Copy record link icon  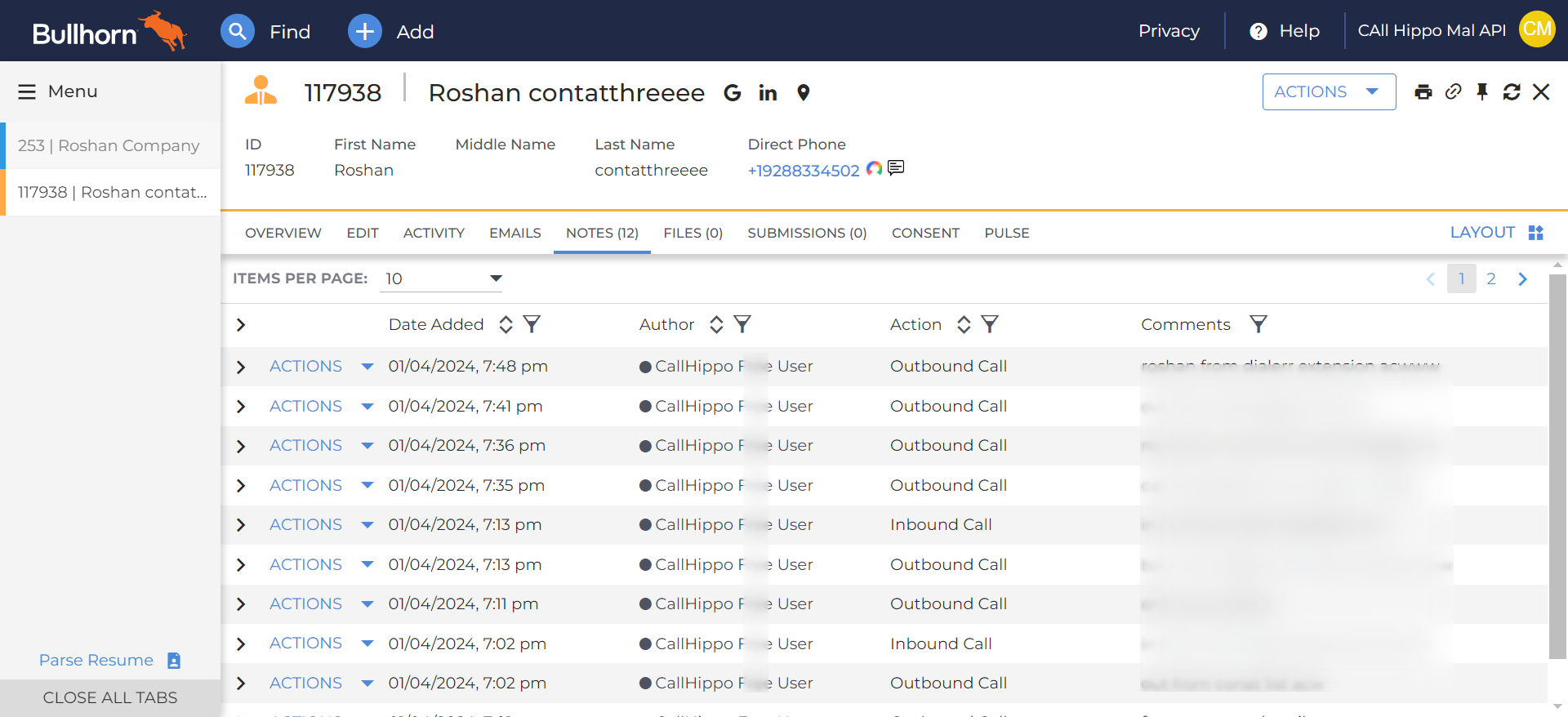point(1453,91)
